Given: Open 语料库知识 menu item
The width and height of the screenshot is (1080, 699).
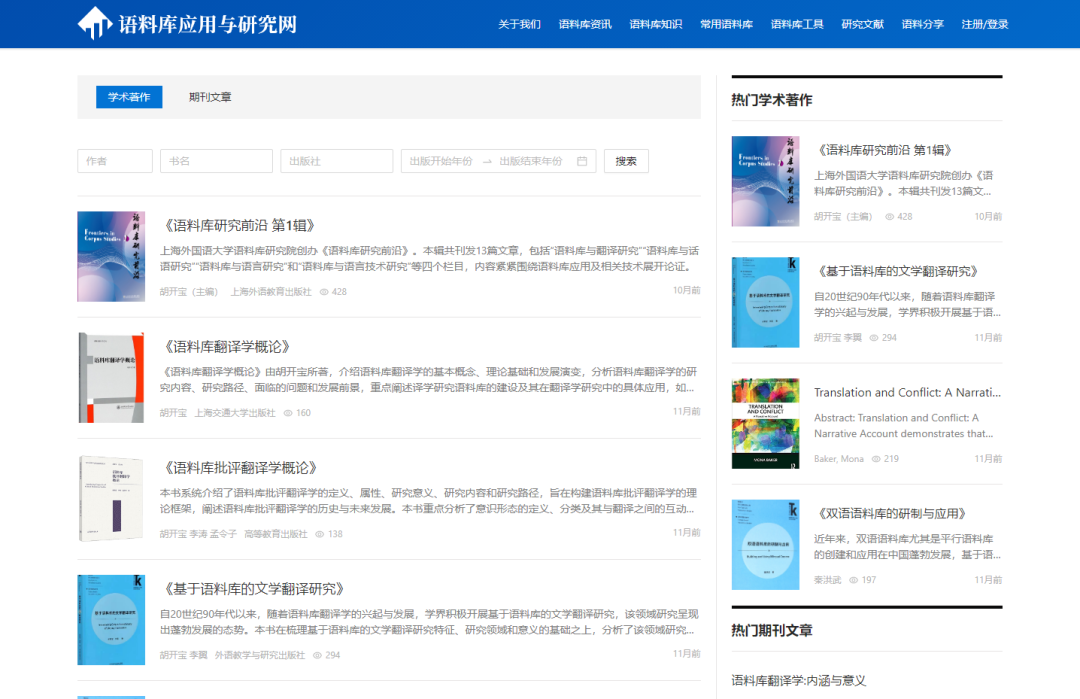Looking at the screenshot, I should click(x=656, y=24).
